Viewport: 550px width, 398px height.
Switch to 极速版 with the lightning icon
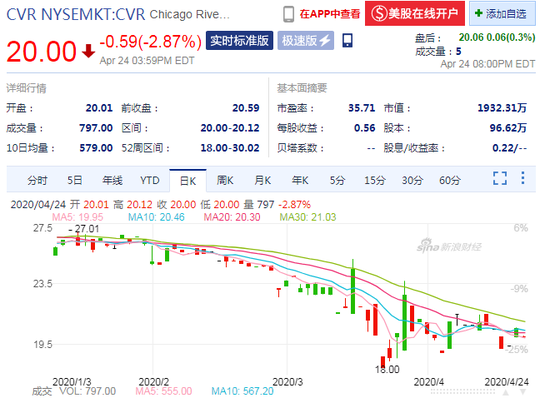click(x=306, y=41)
